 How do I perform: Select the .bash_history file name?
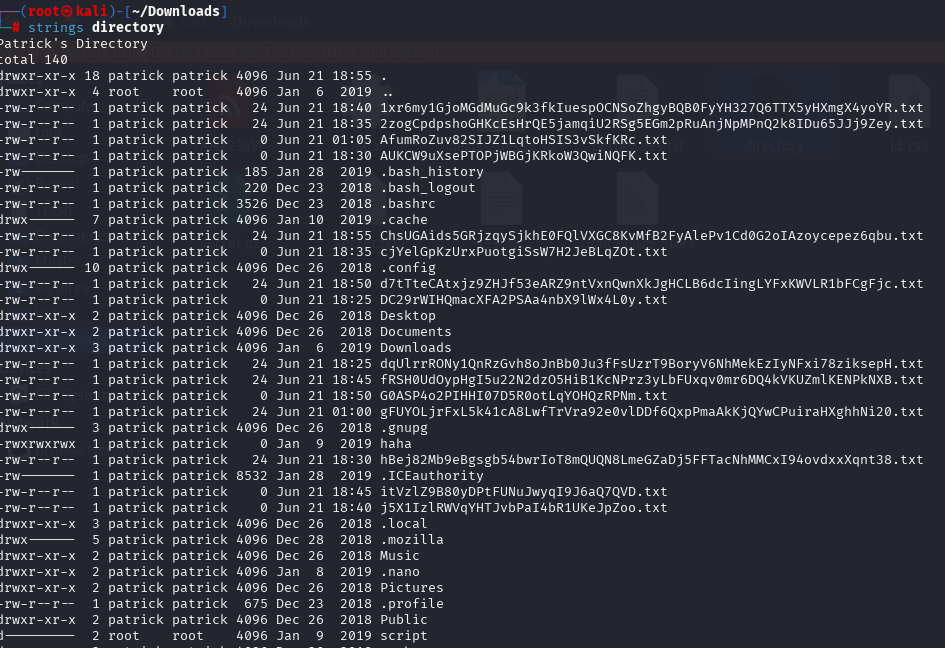[432, 172]
